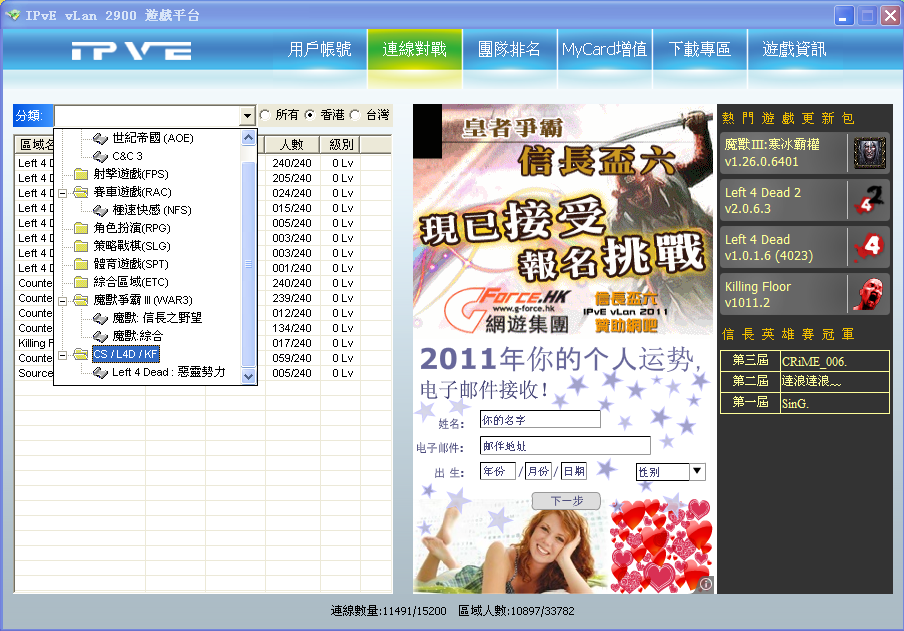Screen dimensions: 904x631
Task: Open the MyCard增值 tab
Action: (x=605, y=50)
